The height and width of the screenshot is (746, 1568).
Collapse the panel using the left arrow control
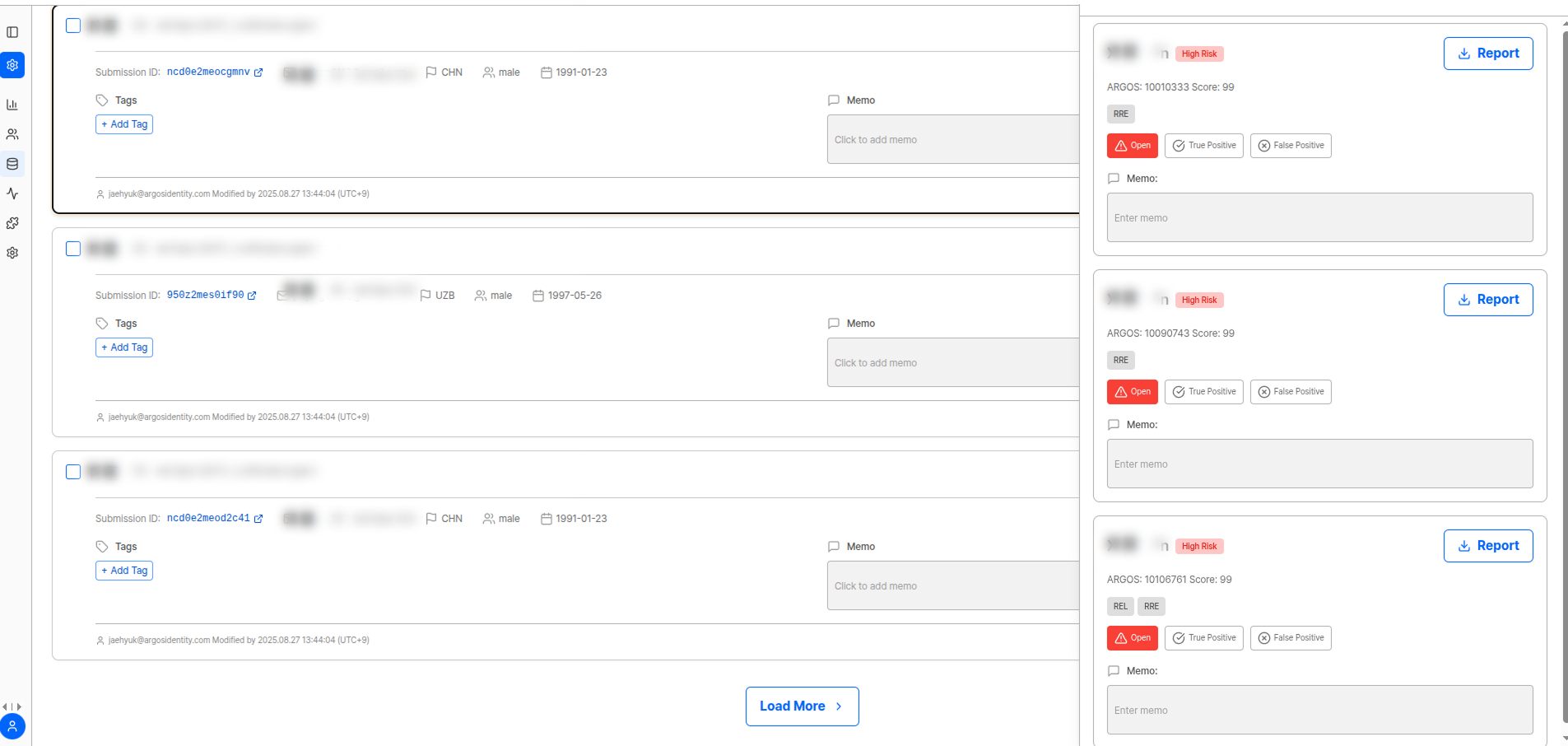[7, 706]
